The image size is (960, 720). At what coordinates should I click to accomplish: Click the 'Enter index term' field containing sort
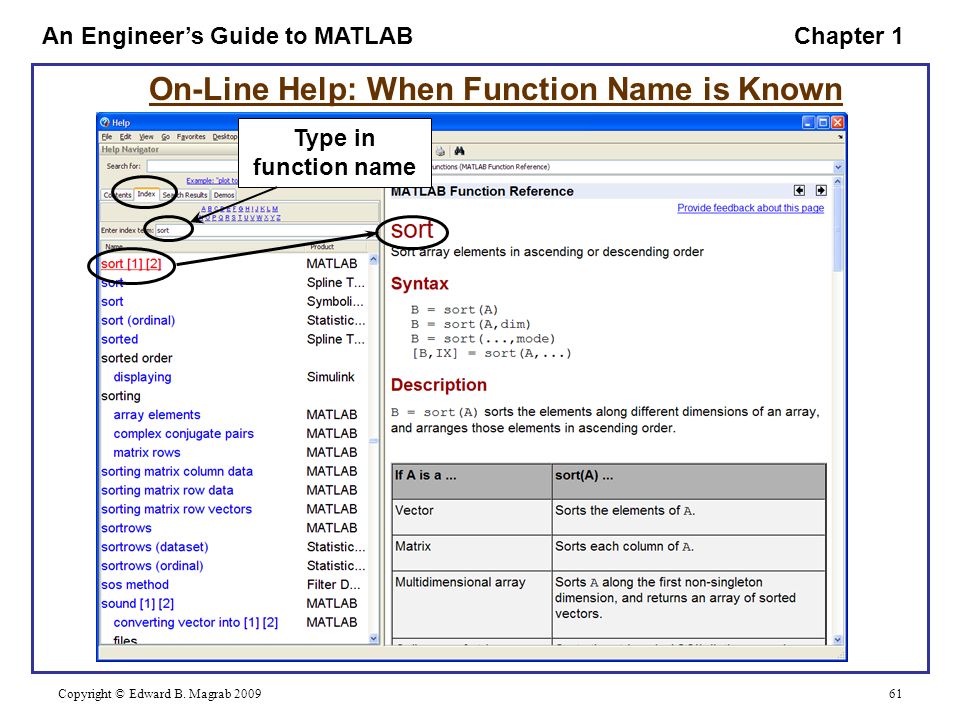[x=266, y=230]
